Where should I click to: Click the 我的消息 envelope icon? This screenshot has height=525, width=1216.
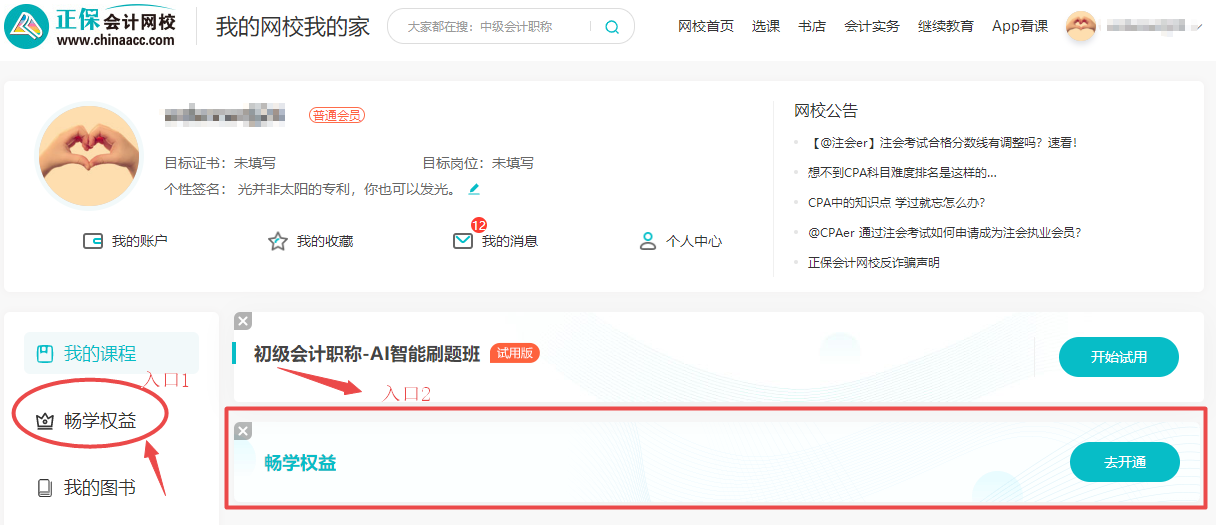(x=462, y=241)
